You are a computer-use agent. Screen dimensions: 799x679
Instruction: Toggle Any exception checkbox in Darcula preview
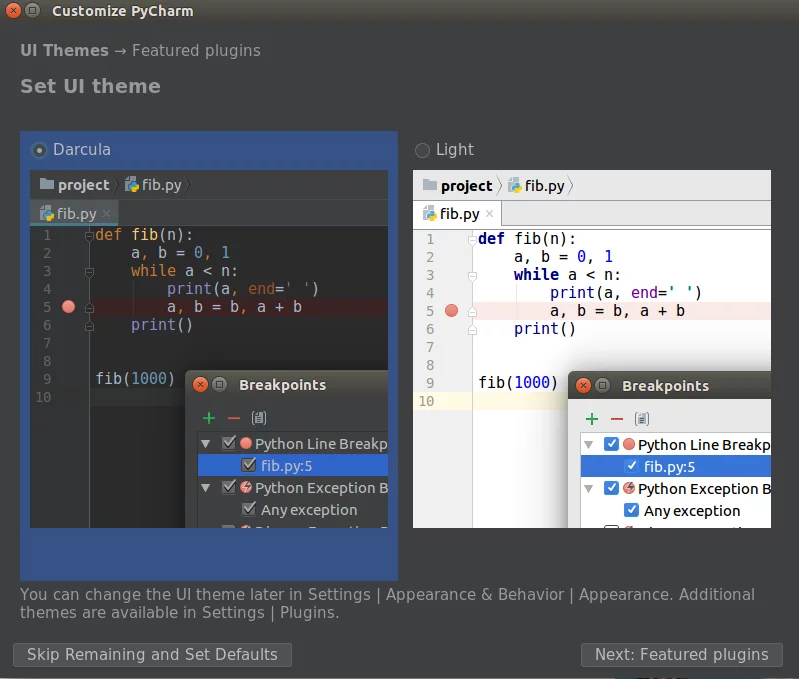click(x=249, y=508)
